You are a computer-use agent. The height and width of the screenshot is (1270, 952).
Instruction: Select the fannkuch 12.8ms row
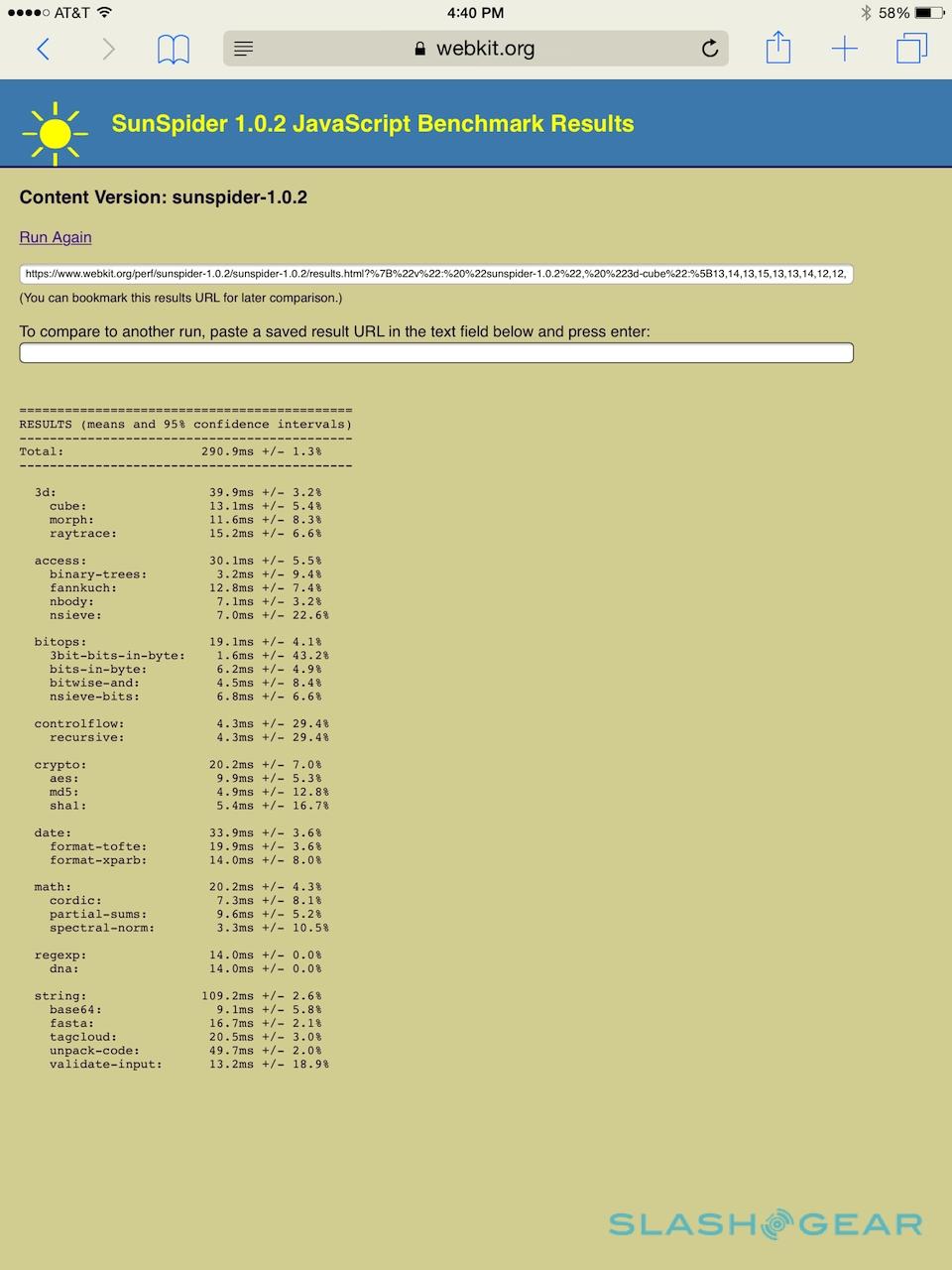(185, 588)
